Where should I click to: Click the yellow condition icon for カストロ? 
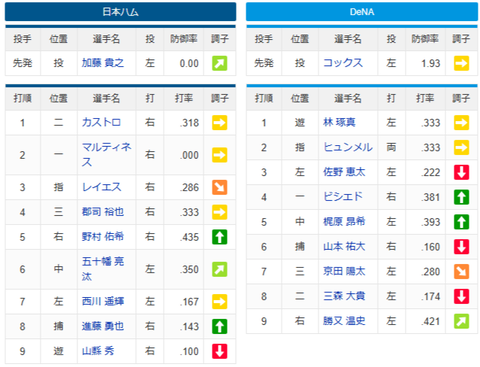point(220,123)
